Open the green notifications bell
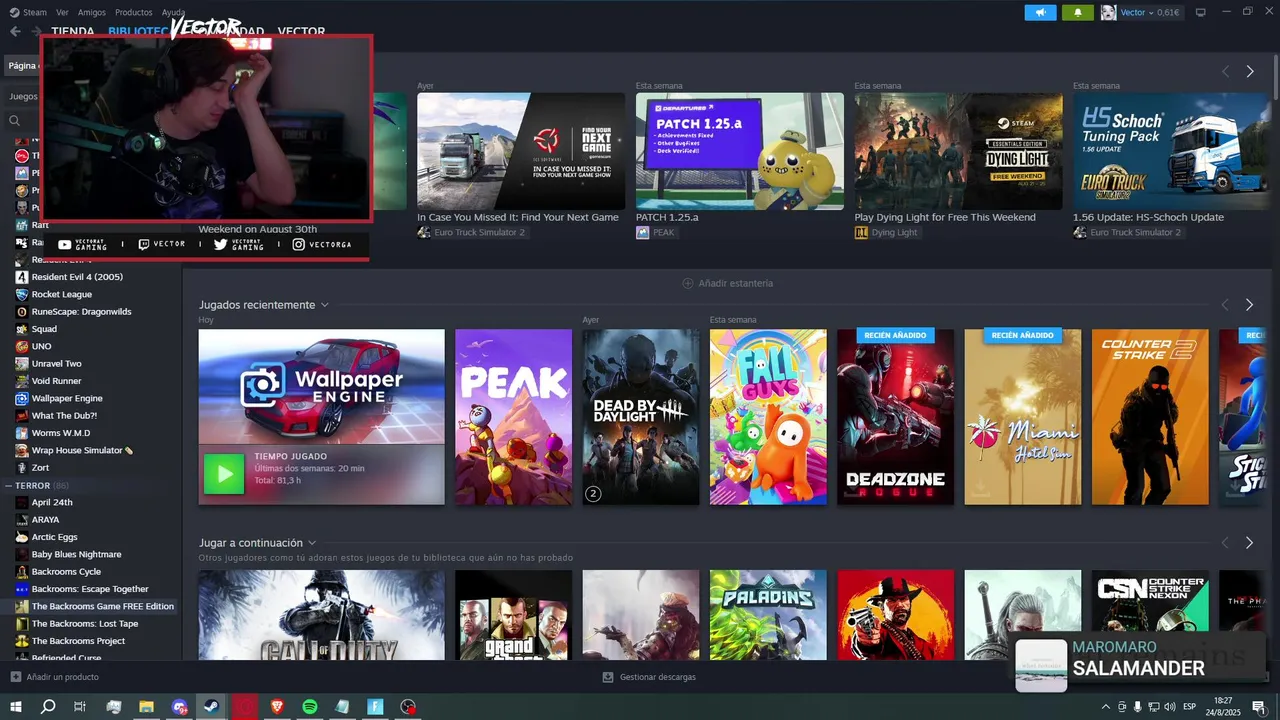1280x720 pixels. (x=1078, y=13)
